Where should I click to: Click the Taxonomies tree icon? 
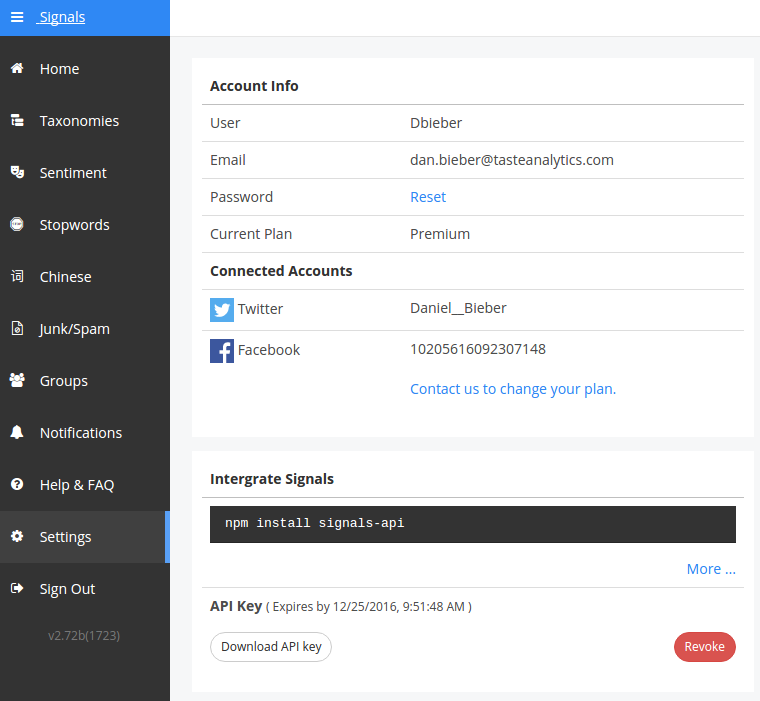pyautogui.click(x=17, y=120)
